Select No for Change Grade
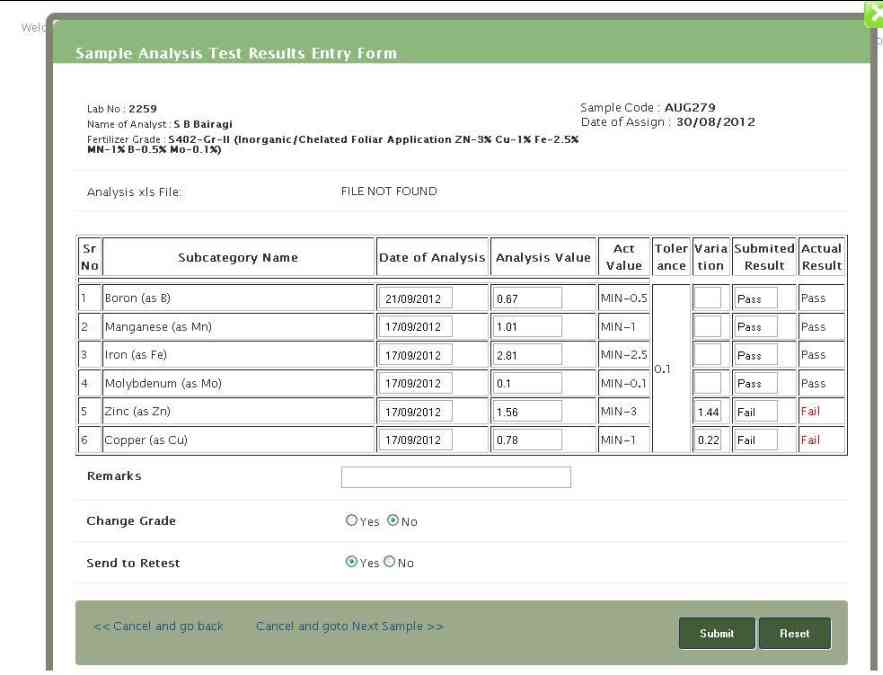883x675 pixels. click(x=393, y=521)
